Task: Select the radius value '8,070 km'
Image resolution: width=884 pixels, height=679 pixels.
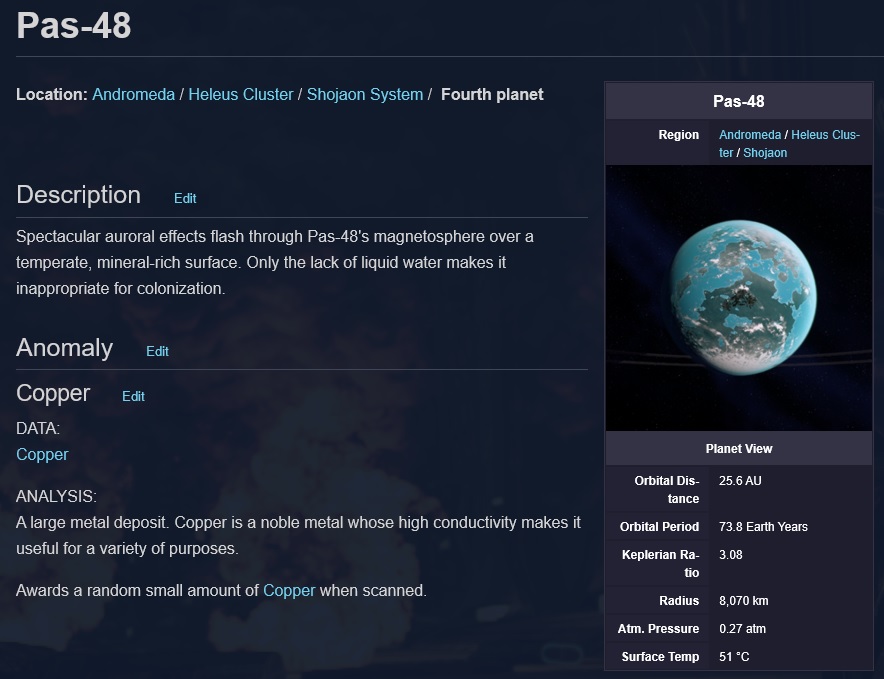Action: coord(744,601)
